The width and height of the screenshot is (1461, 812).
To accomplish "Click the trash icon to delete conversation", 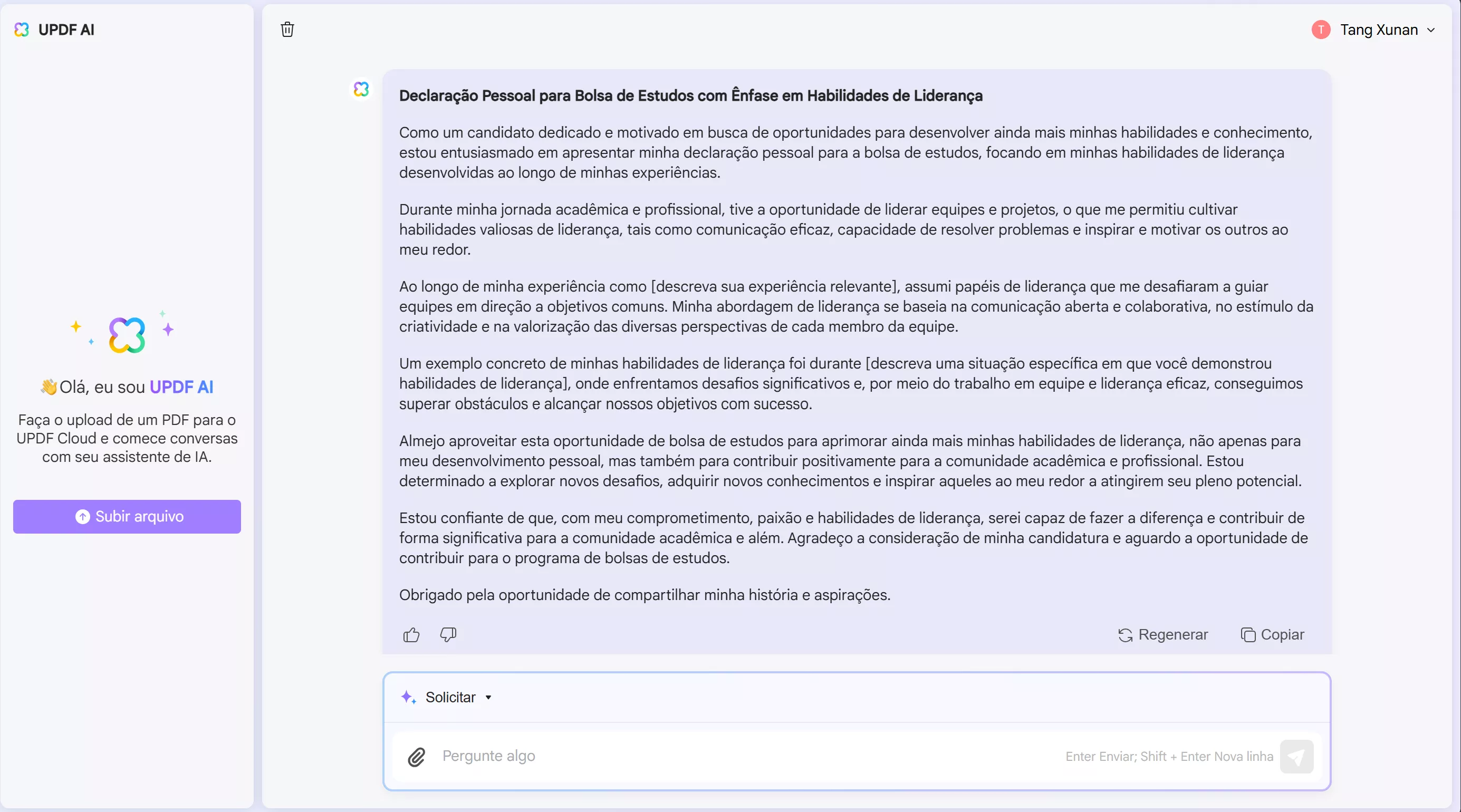I will (x=287, y=30).
